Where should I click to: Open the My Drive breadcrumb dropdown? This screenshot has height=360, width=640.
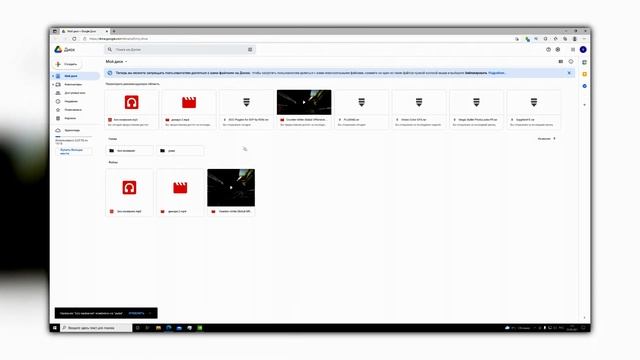[x=117, y=62]
